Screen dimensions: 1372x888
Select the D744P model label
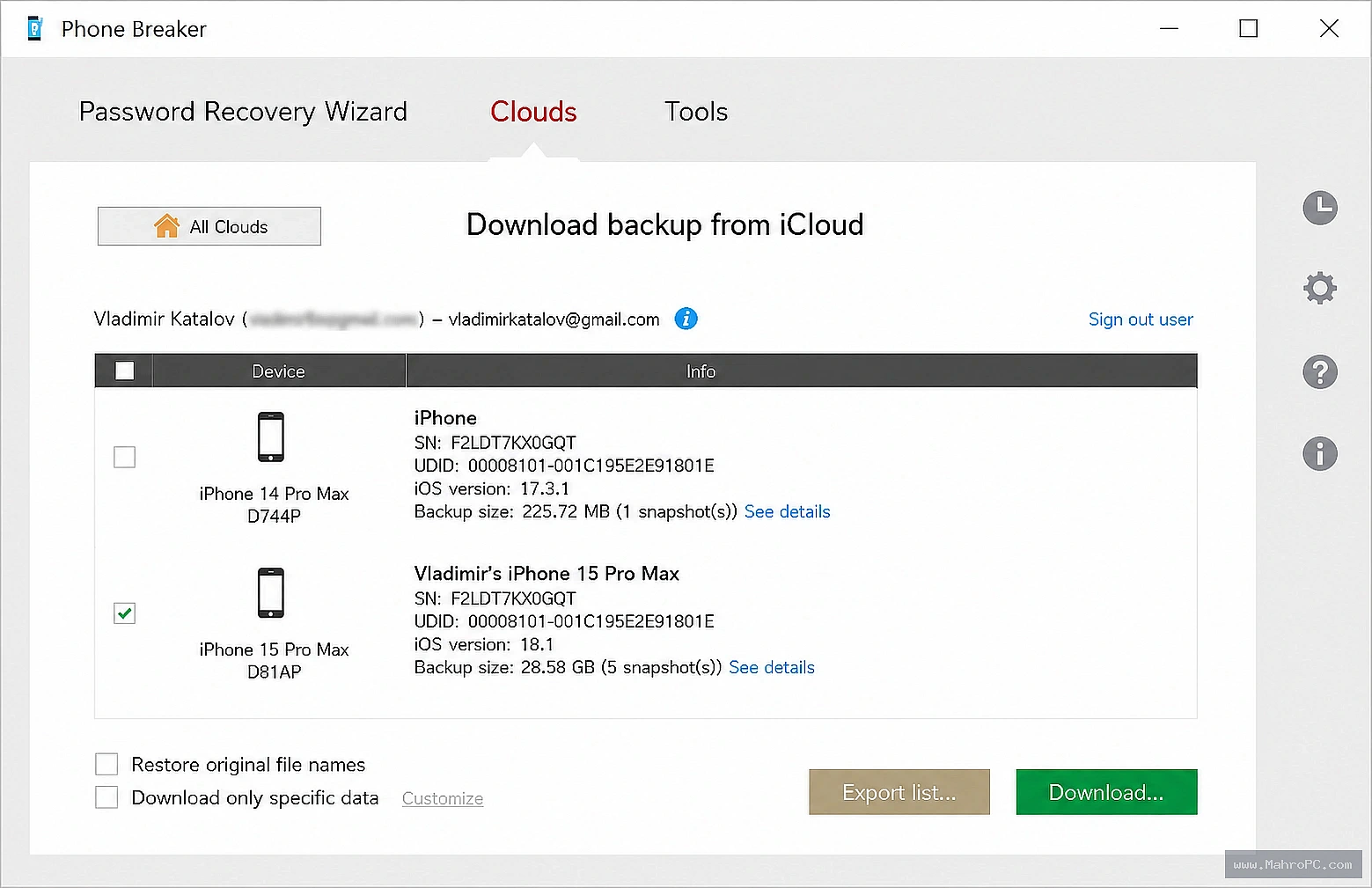coord(274,516)
